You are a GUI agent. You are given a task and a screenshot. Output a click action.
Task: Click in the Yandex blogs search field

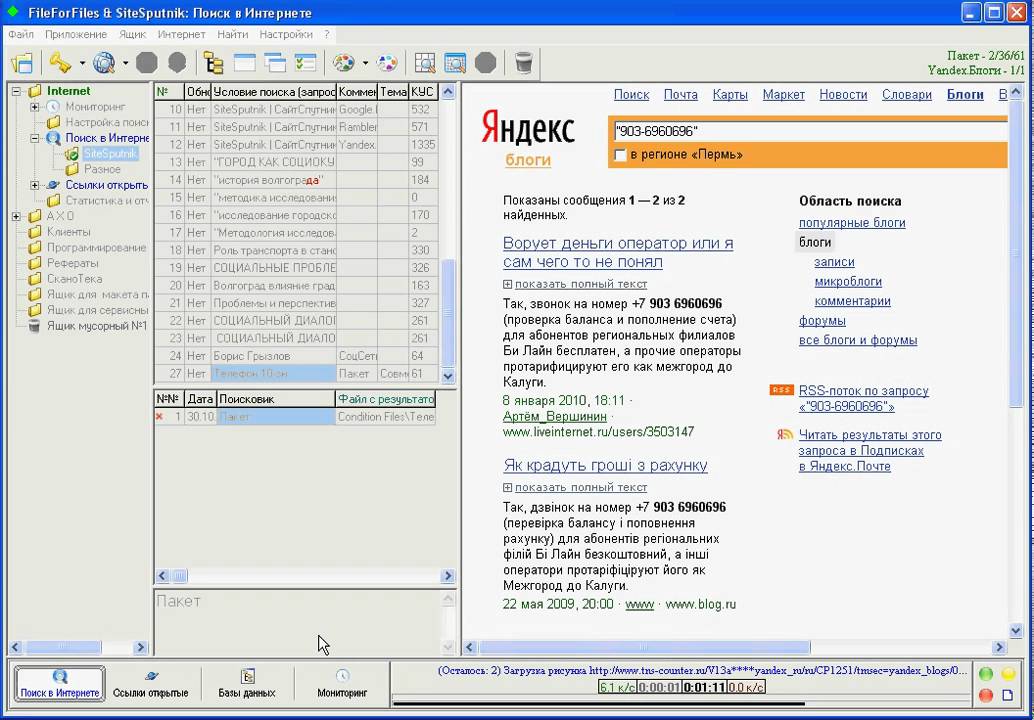point(810,132)
